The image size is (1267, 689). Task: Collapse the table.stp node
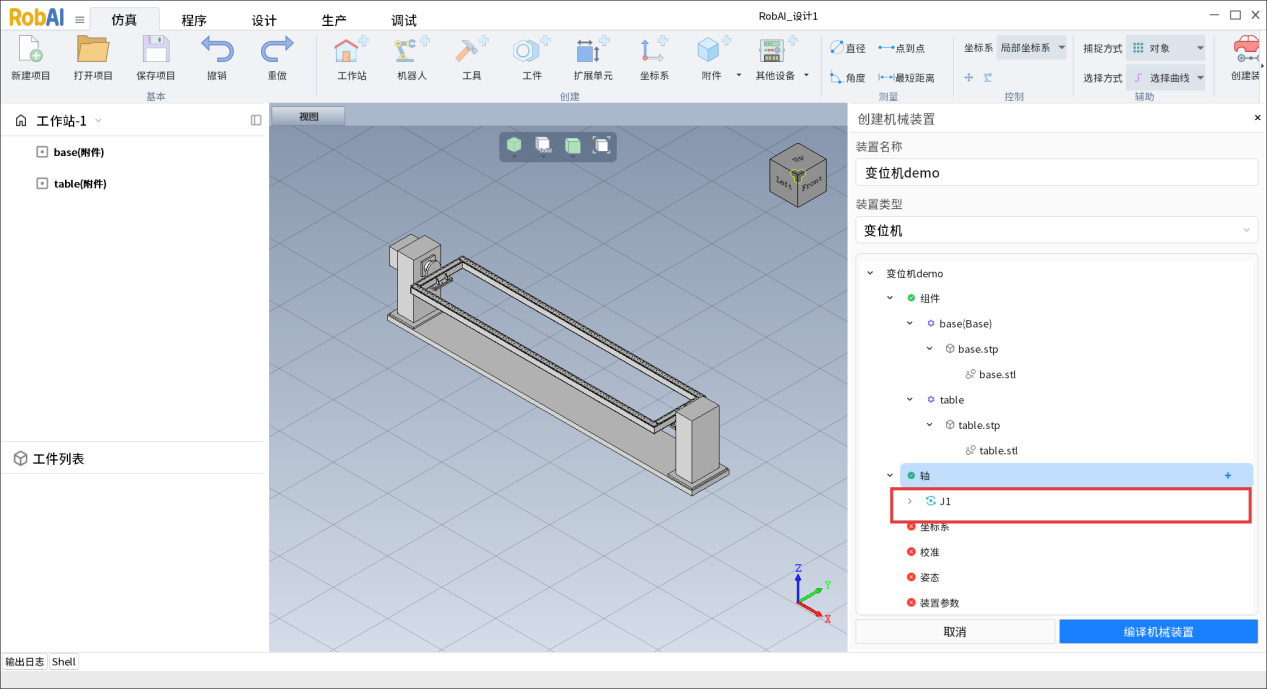(x=929, y=425)
